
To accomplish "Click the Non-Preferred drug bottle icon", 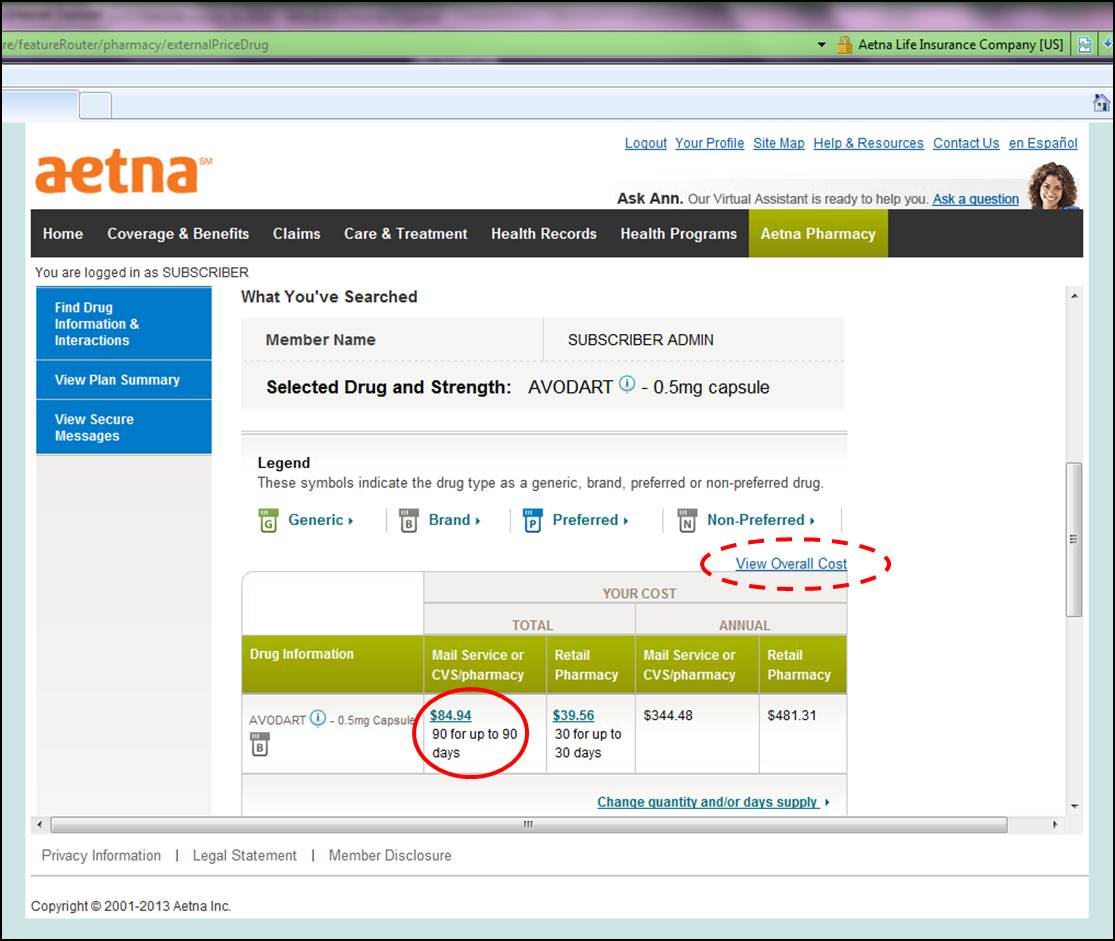I will pyautogui.click(x=687, y=520).
